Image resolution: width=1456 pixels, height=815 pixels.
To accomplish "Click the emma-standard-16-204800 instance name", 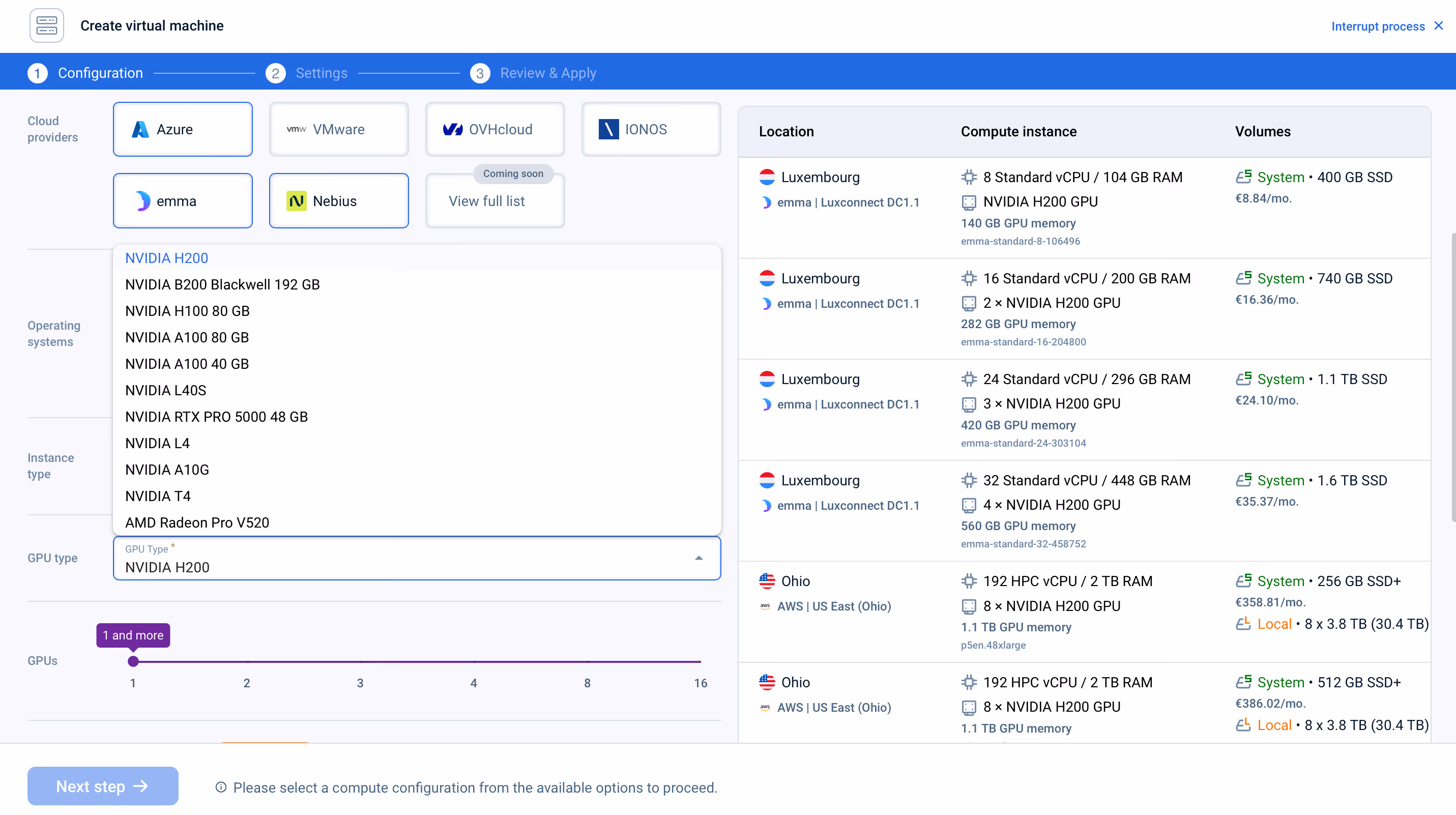I will (x=1023, y=342).
